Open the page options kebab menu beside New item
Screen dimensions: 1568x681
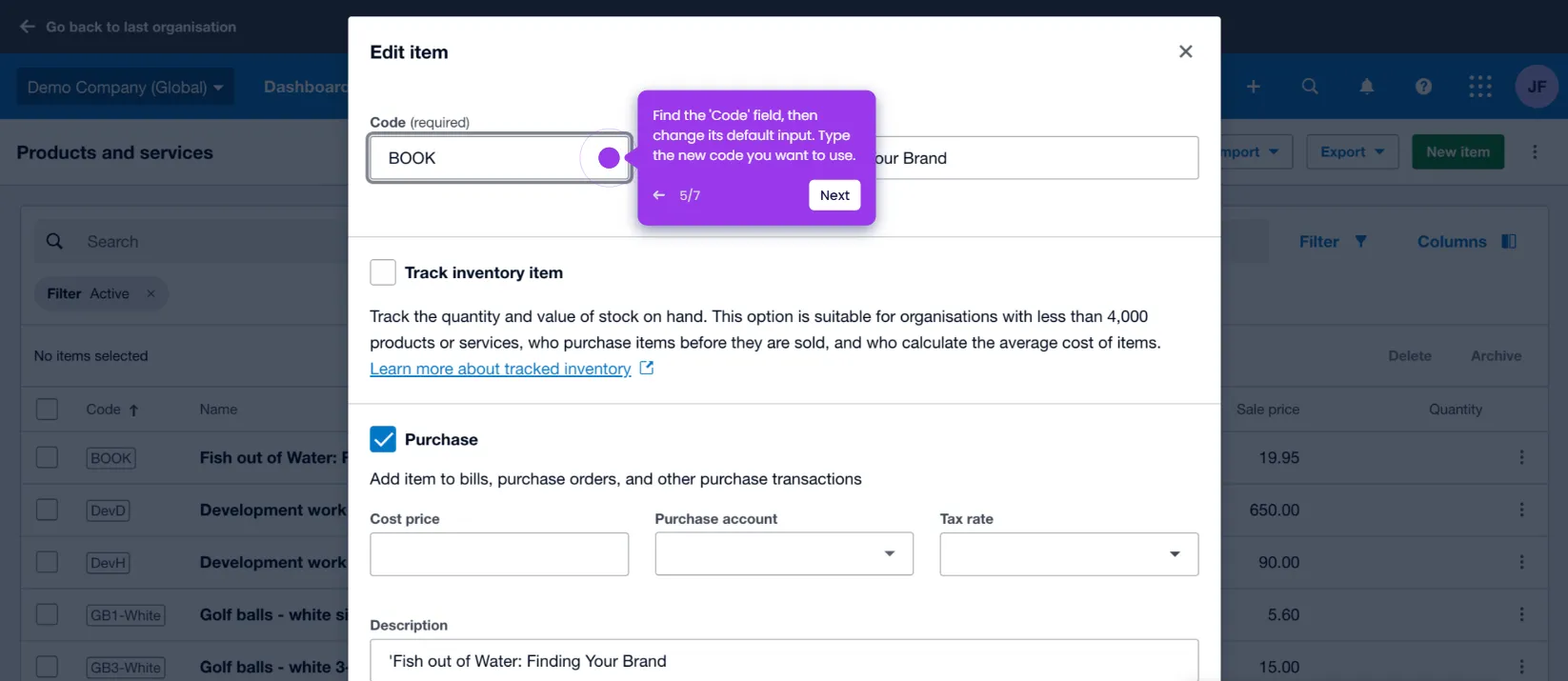[x=1535, y=152]
